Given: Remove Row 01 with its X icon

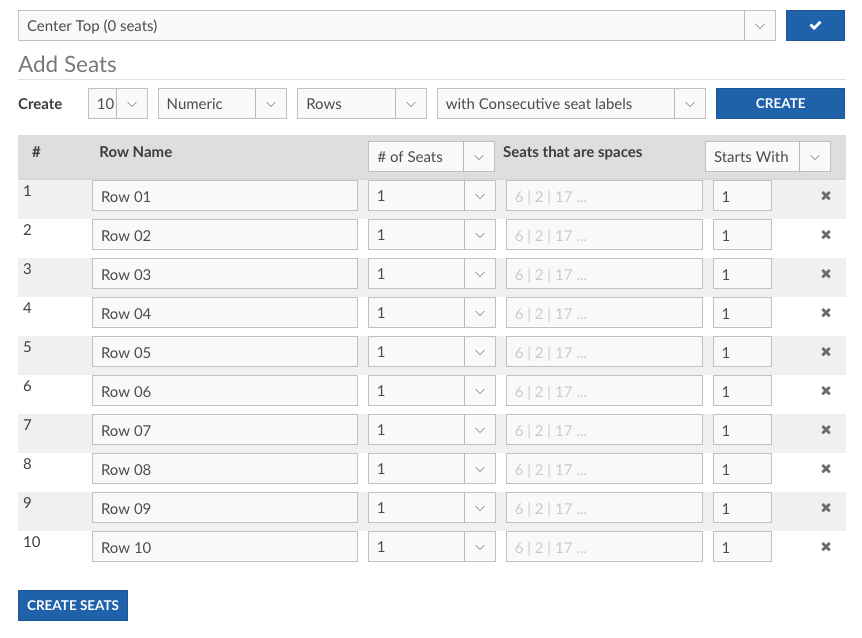Looking at the screenshot, I should pyautogui.click(x=826, y=196).
